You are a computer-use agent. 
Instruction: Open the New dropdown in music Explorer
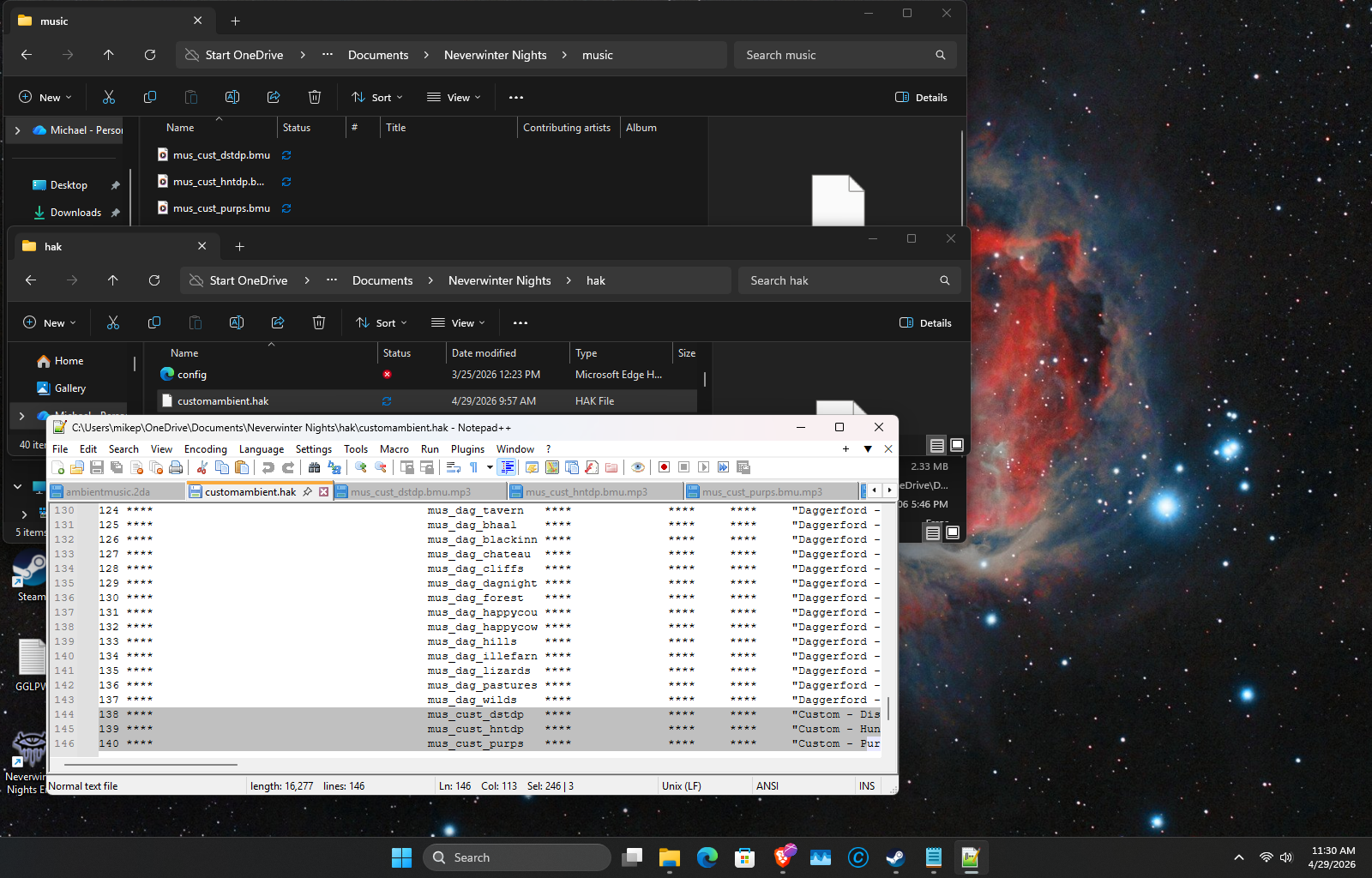45,97
